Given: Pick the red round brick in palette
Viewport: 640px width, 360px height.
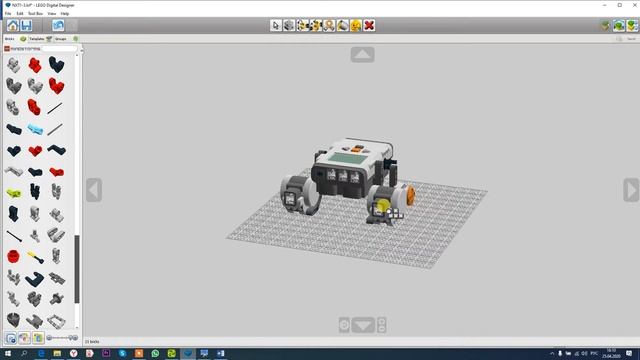Looking at the screenshot, I should (x=13, y=256).
